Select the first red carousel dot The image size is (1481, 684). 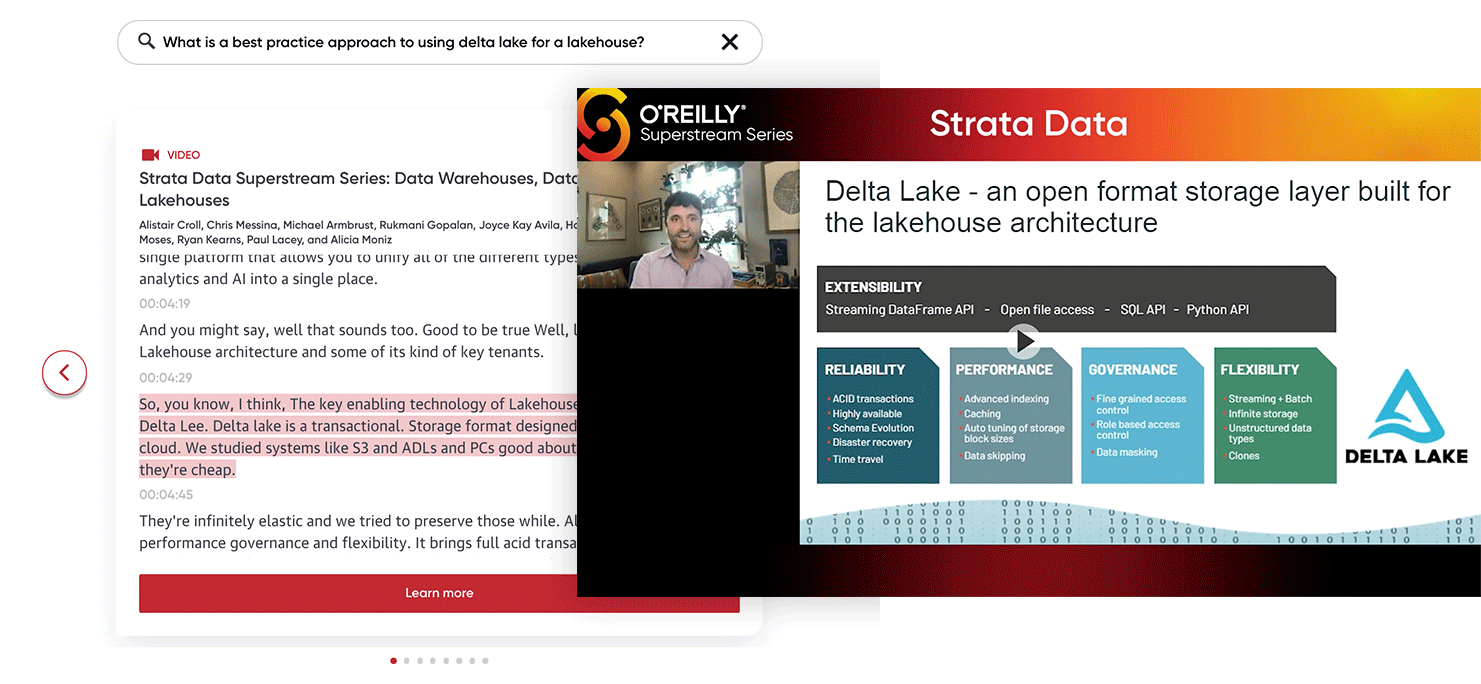(393, 661)
